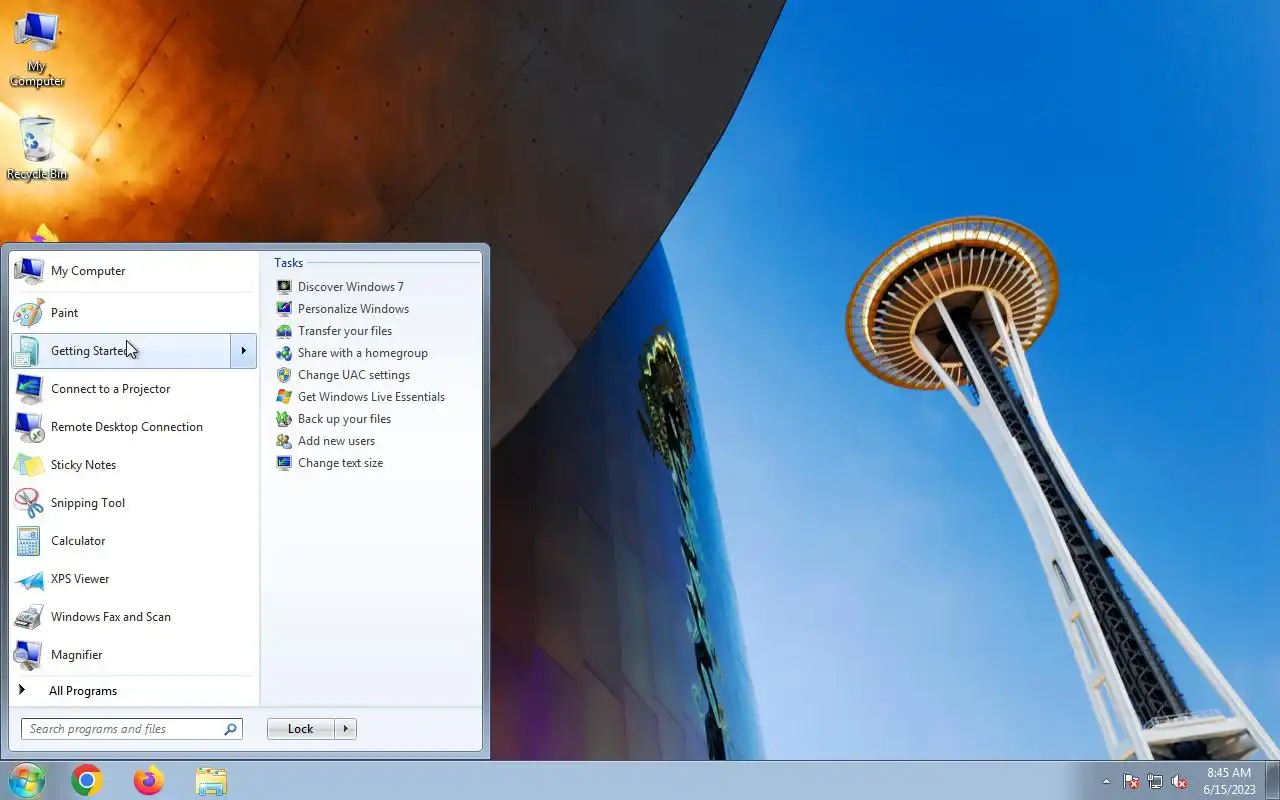This screenshot has height=800, width=1280.
Task: Click the network tray icon
Action: pos(1155,781)
